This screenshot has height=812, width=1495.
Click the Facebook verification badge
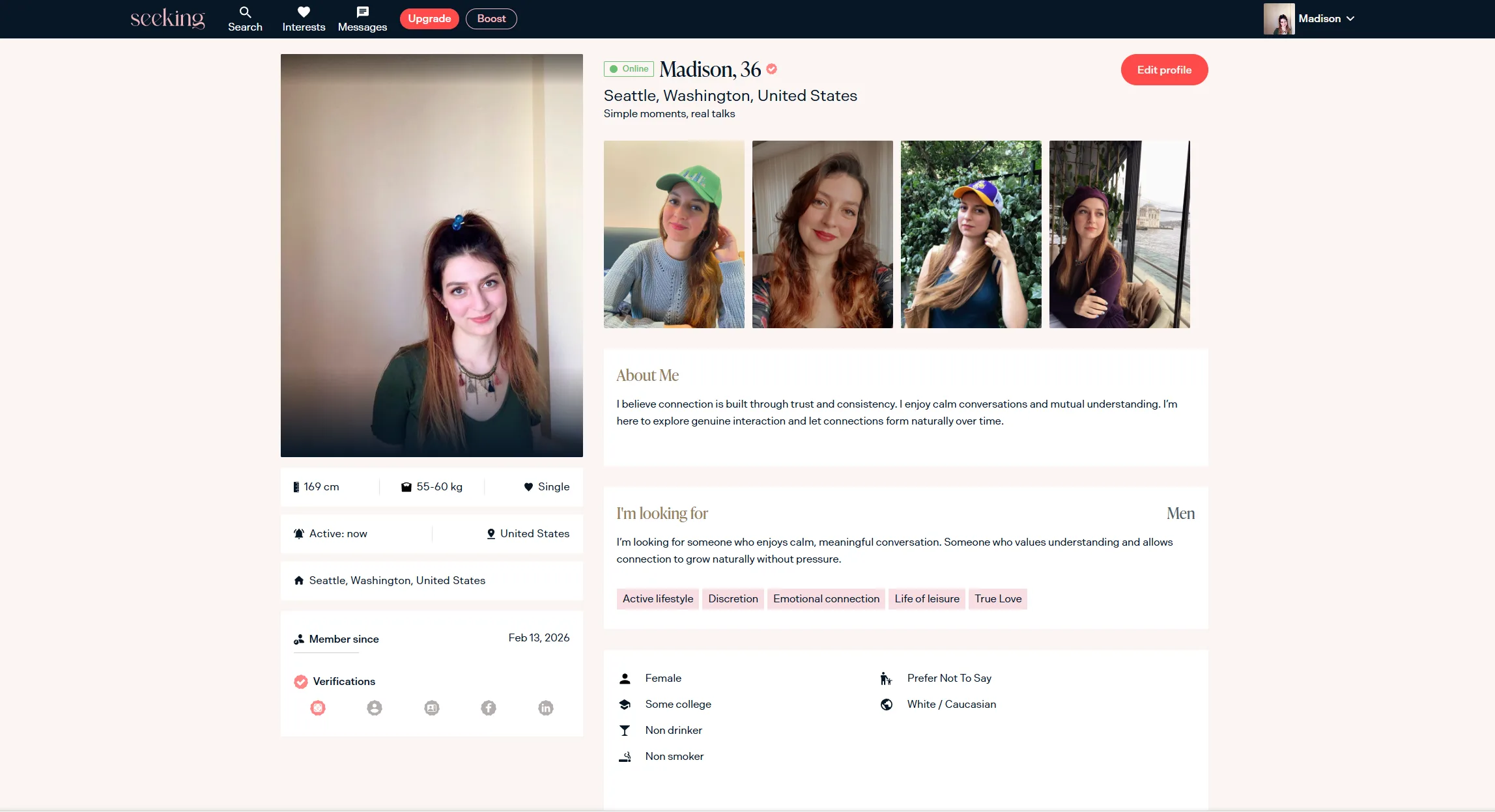[489, 708]
